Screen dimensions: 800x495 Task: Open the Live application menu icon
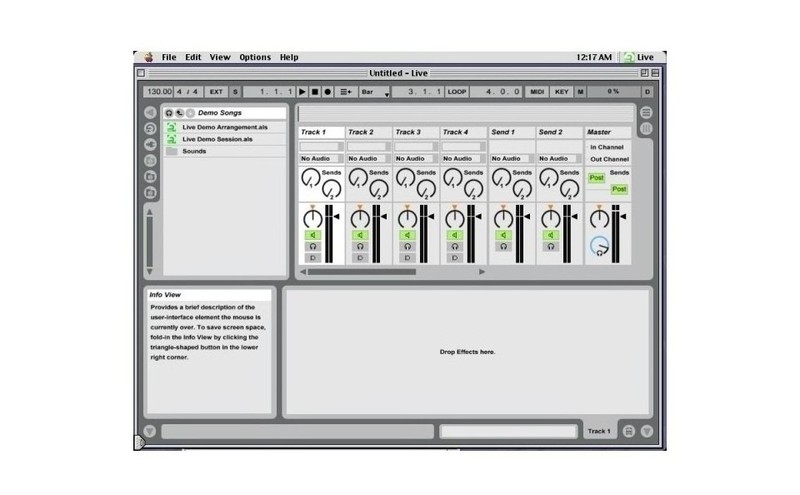point(629,57)
